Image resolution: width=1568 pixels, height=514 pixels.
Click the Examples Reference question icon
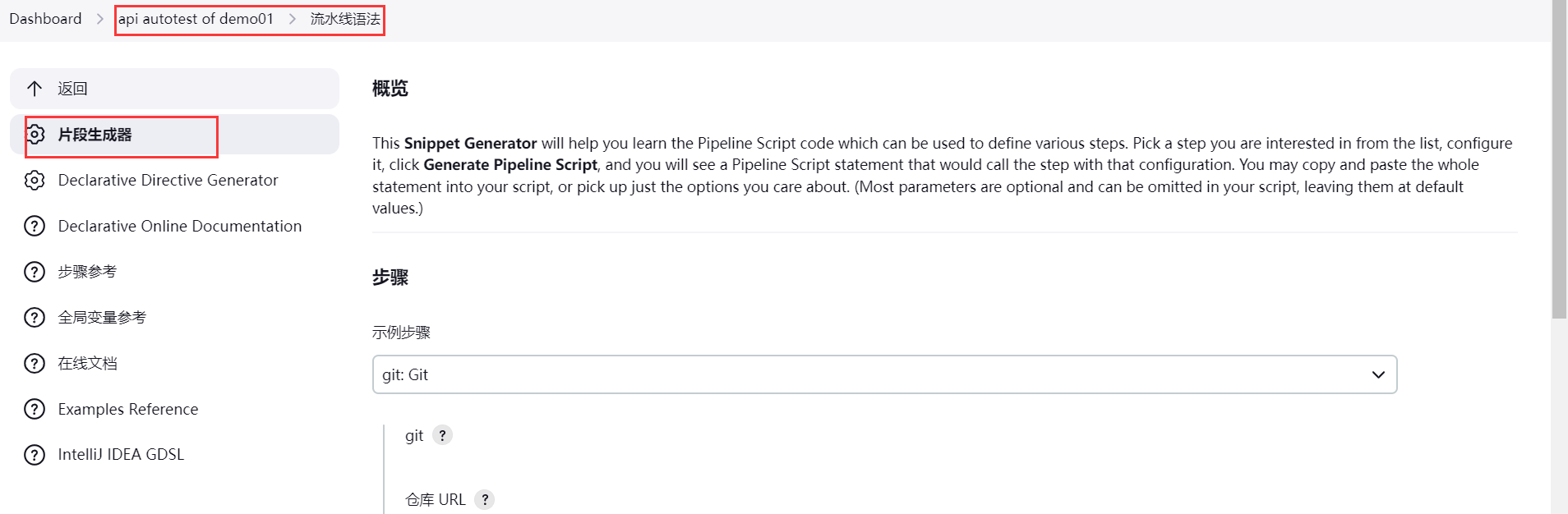[35, 409]
